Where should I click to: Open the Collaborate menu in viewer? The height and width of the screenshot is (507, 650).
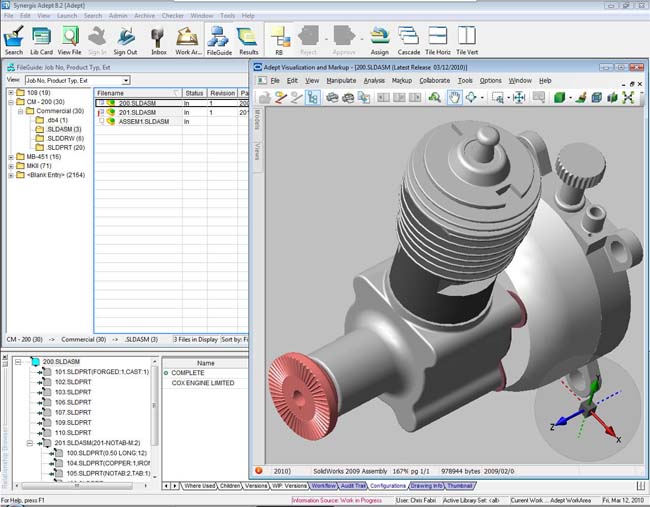click(x=434, y=80)
